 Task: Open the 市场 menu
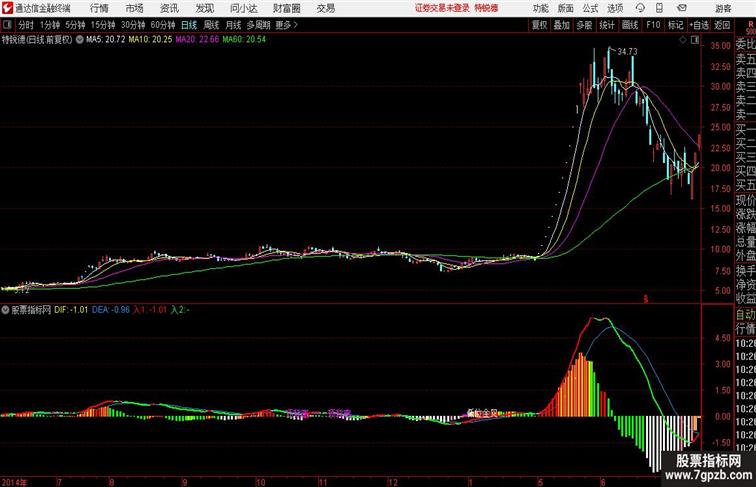135,8
